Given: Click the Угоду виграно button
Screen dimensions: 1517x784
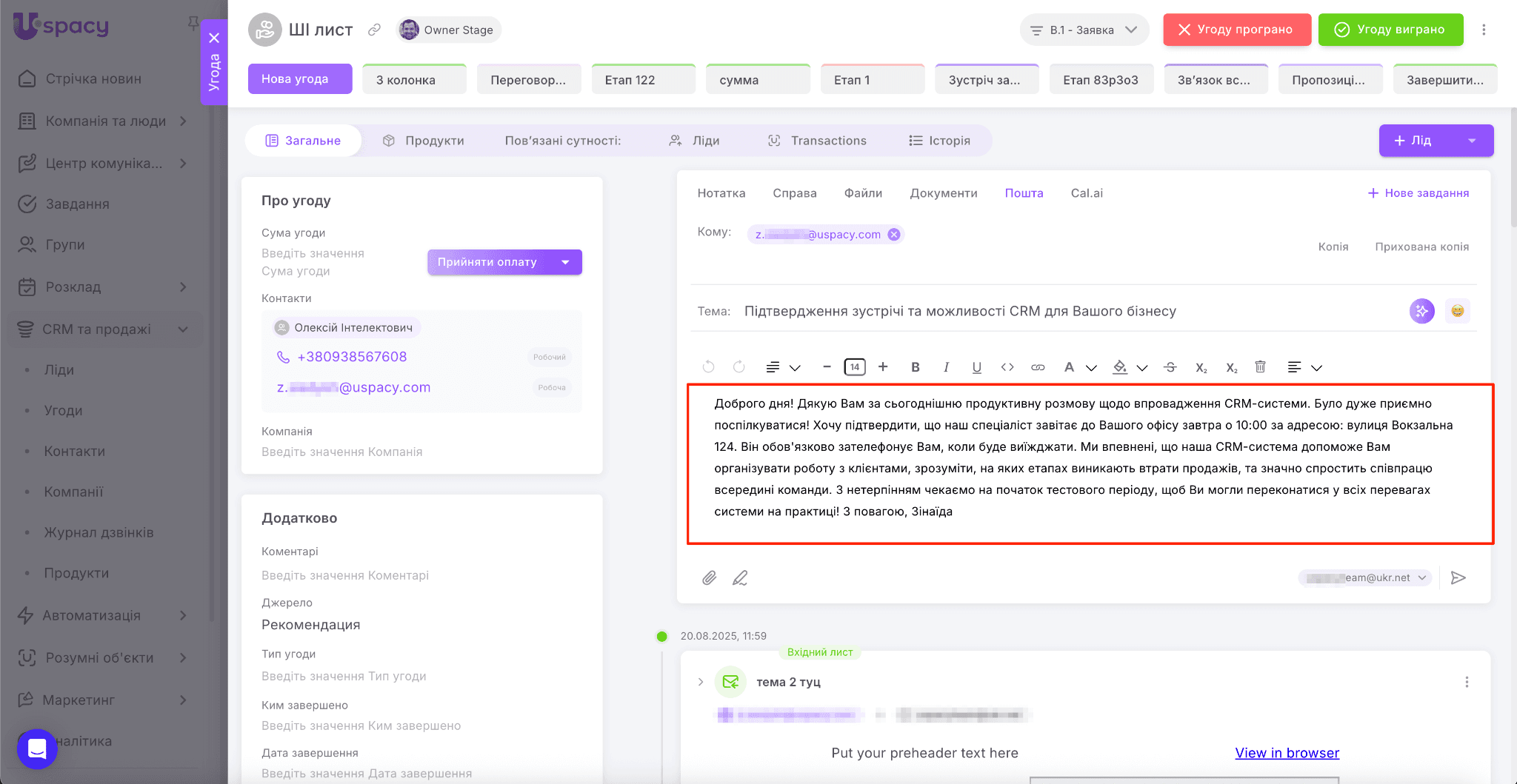Looking at the screenshot, I should click(1390, 30).
